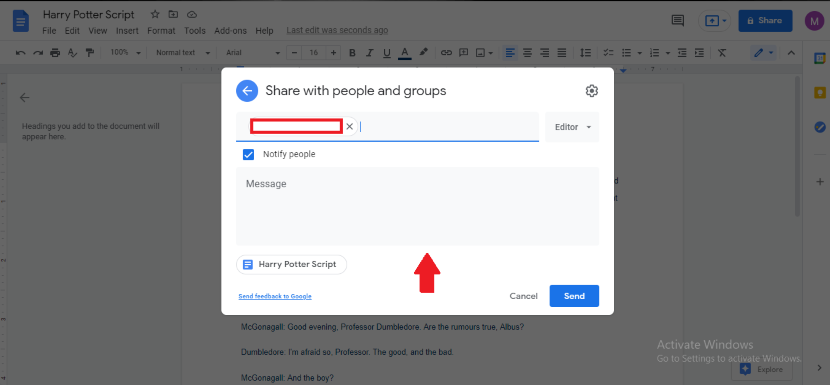Open Last edit was seconds ago link
The image size is (830, 385).
pyautogui.click(x=337, y=31)
